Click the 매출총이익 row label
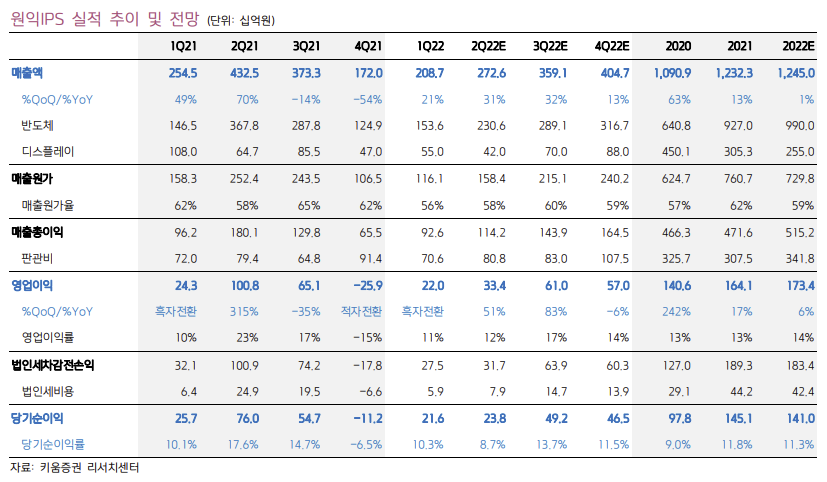Screen dimensions: 827x482 (39, 231)
